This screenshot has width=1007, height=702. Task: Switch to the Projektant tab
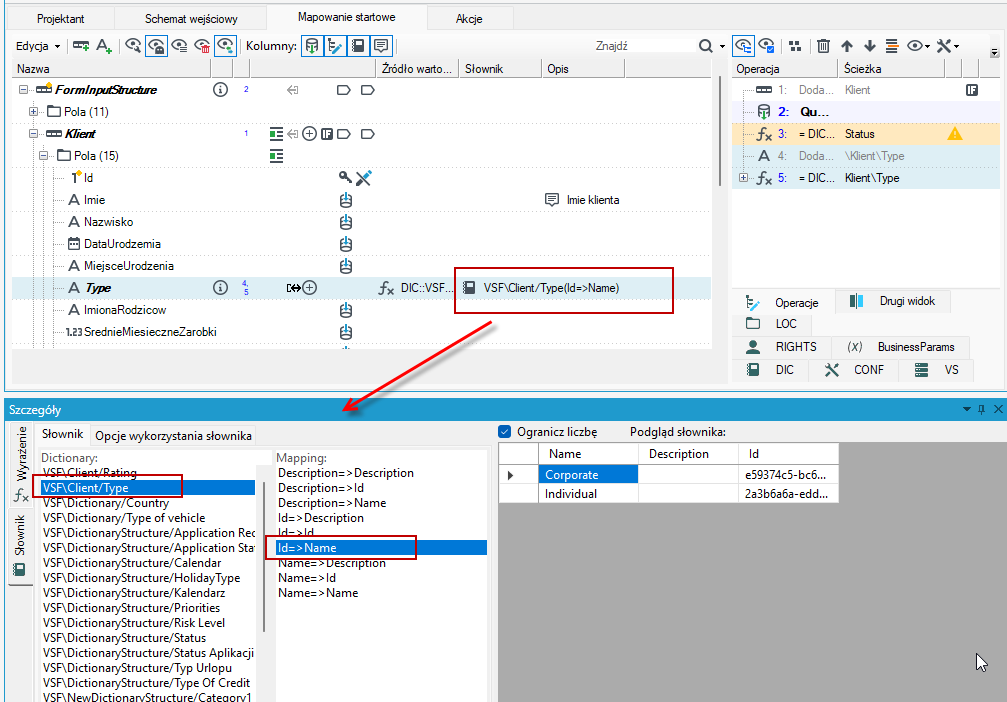(60, 19)
